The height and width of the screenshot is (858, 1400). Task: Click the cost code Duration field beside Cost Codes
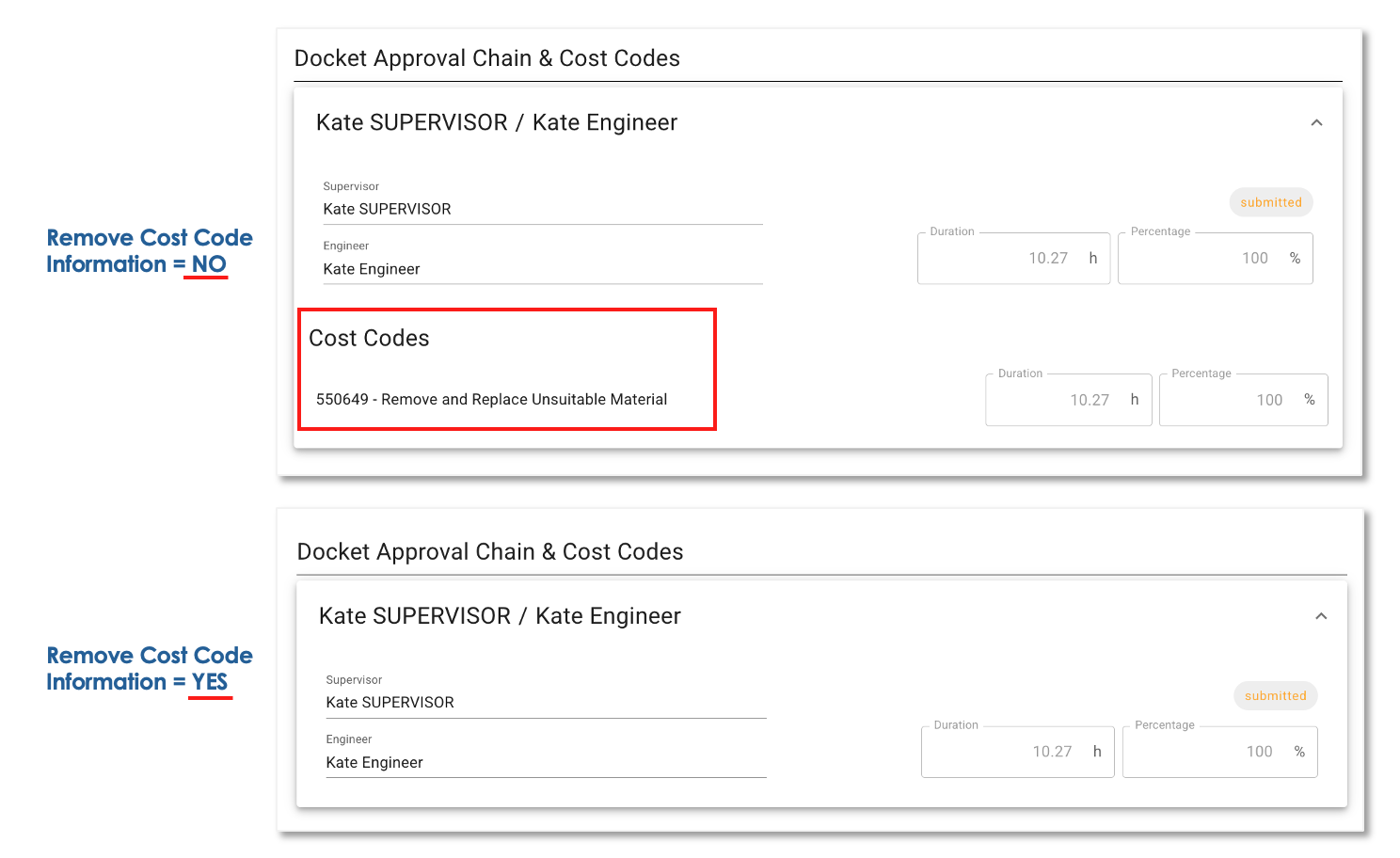[x=1068, y=399]
